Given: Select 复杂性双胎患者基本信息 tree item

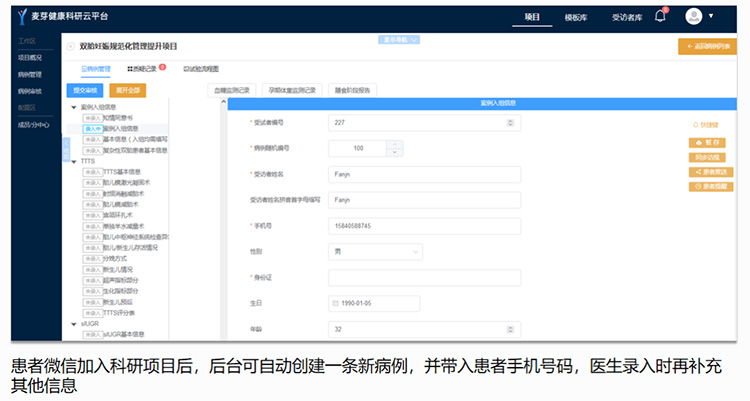Looking at the screenshot, I should click(x=125, y=150).
